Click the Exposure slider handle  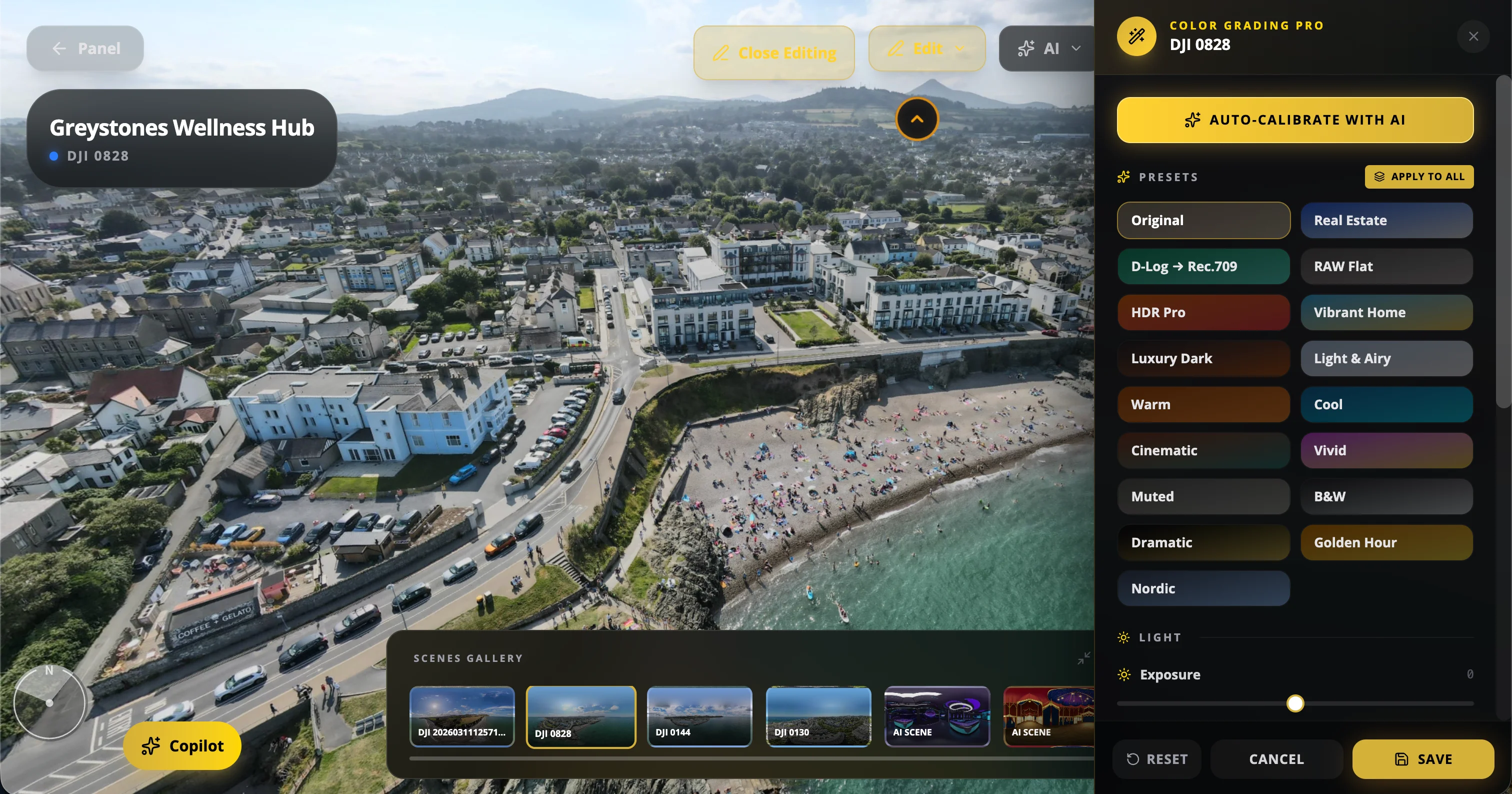coord(1295,703)
